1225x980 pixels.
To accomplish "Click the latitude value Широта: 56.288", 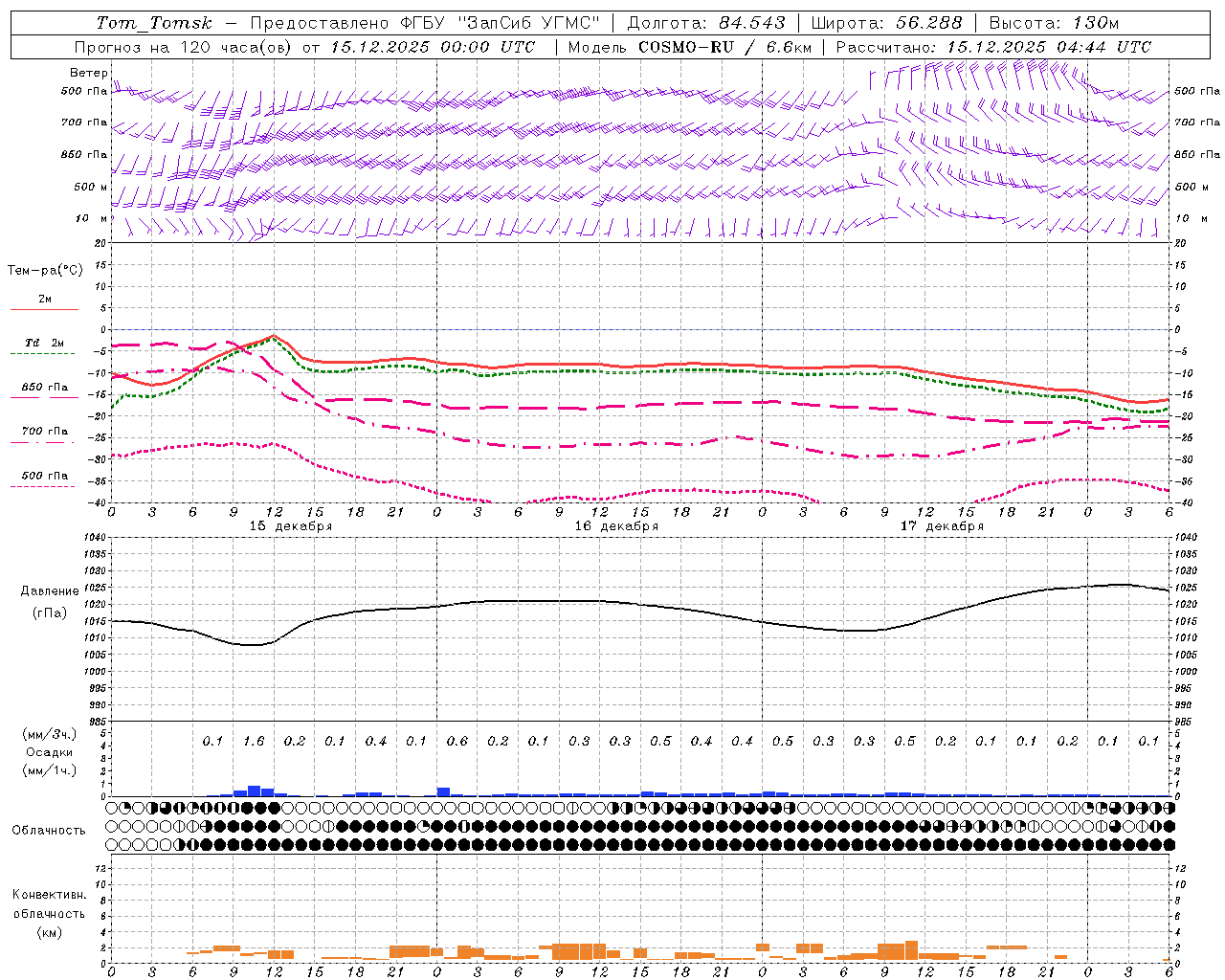I will 886,23.
